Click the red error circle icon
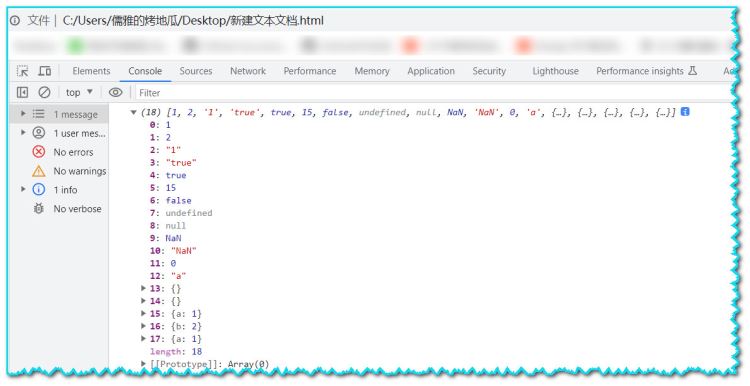 coord(39,152)
